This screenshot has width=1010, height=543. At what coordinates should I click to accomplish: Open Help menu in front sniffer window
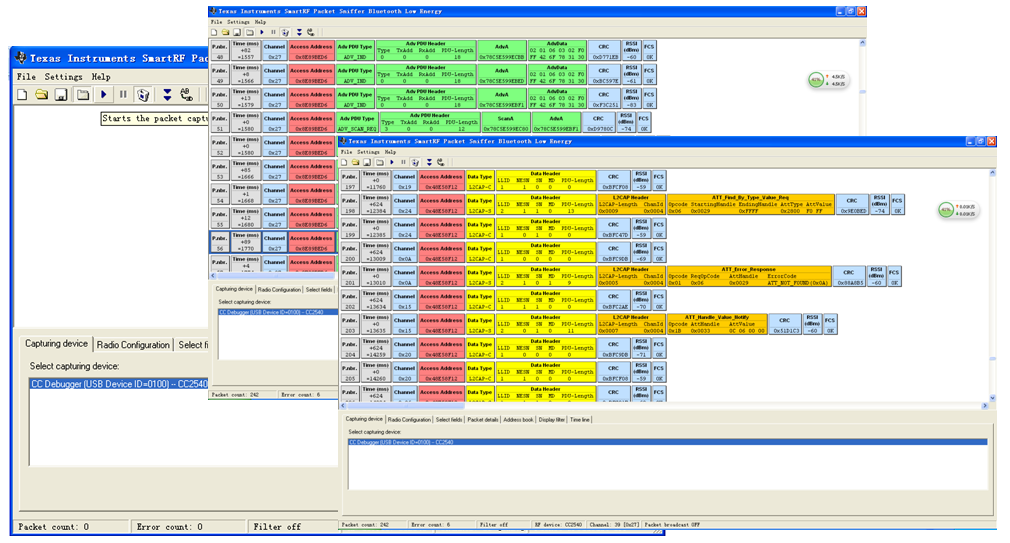point(390,152)
